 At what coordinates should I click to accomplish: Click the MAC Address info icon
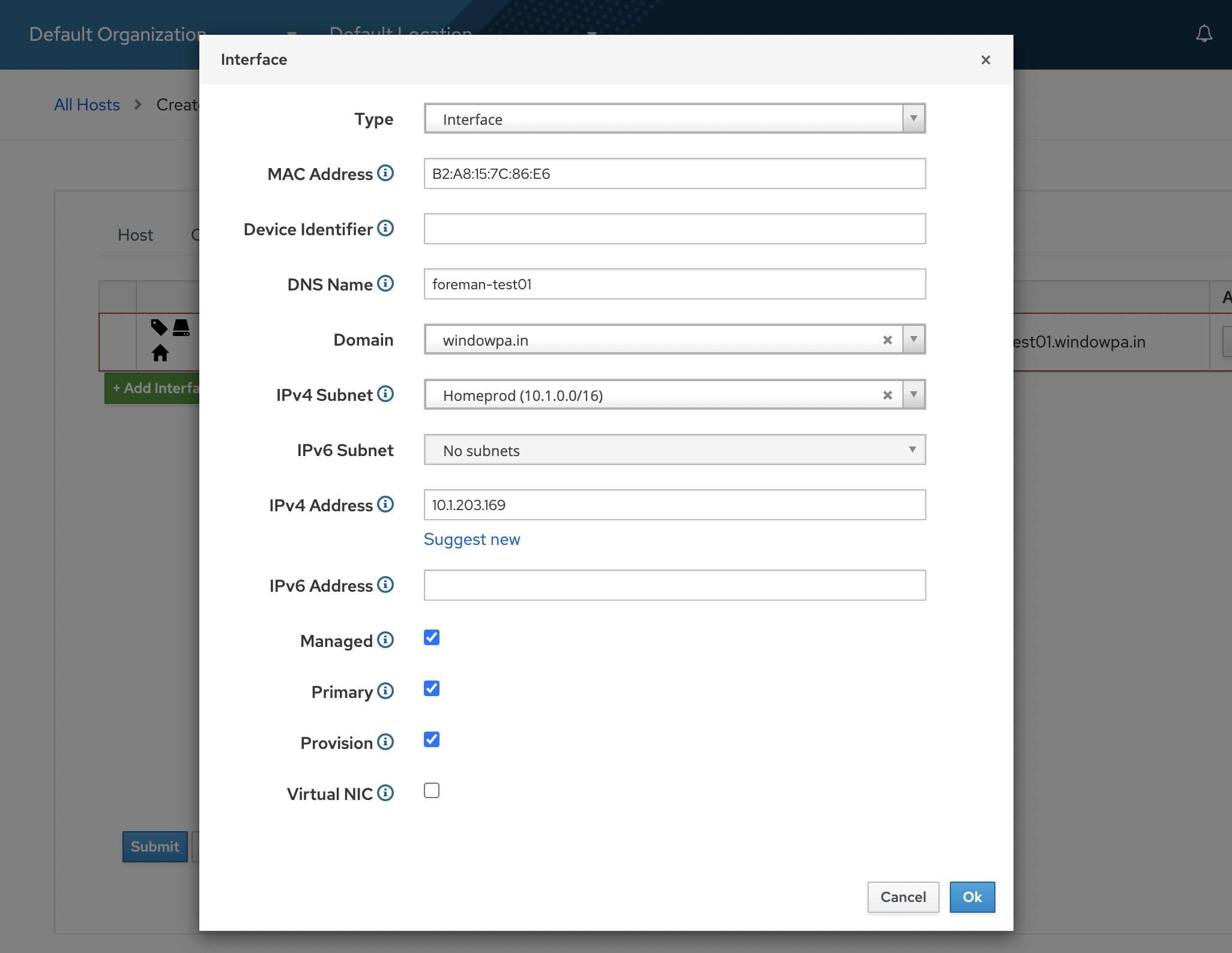coord(385,173)
